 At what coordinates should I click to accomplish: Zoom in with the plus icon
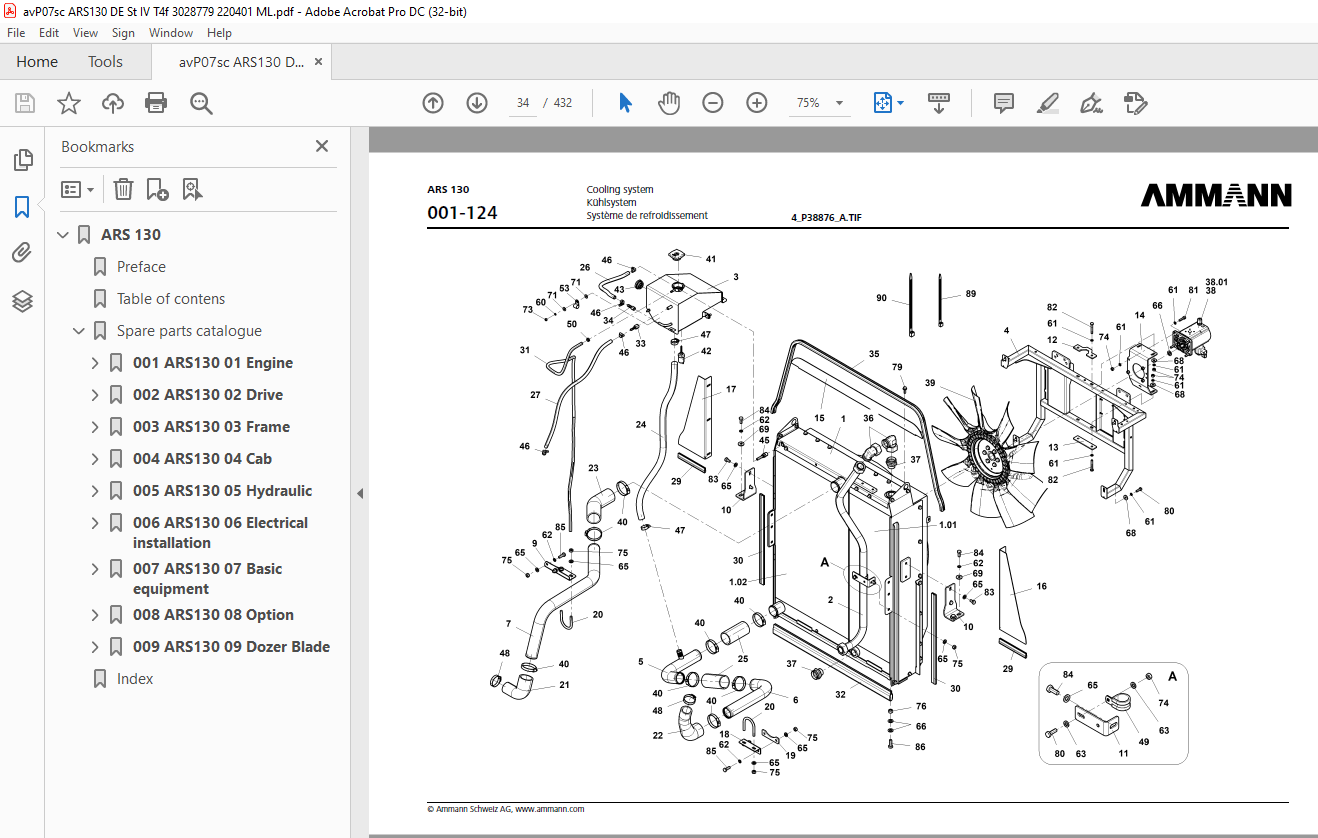(757, 103)
